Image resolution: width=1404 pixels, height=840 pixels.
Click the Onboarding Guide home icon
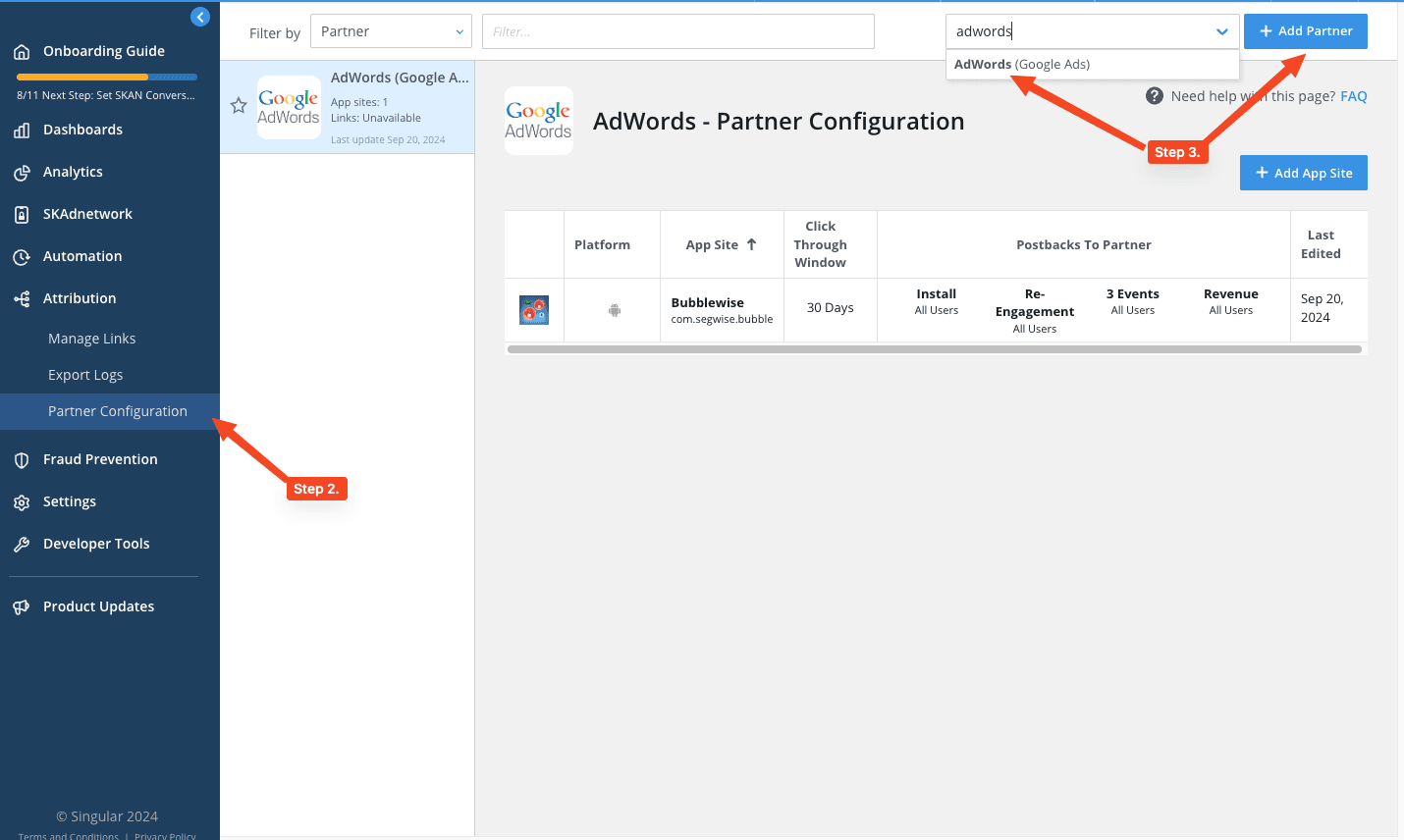(22, 52)
